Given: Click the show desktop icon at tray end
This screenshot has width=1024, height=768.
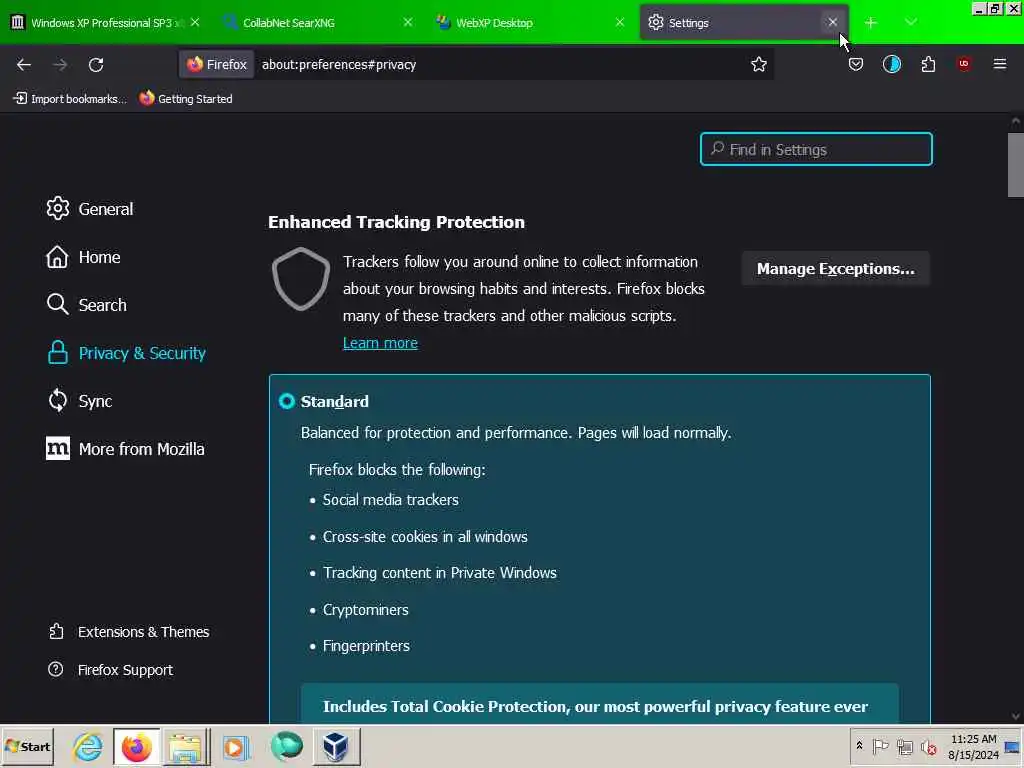Looking at the screenshot, I should 1012,747.
